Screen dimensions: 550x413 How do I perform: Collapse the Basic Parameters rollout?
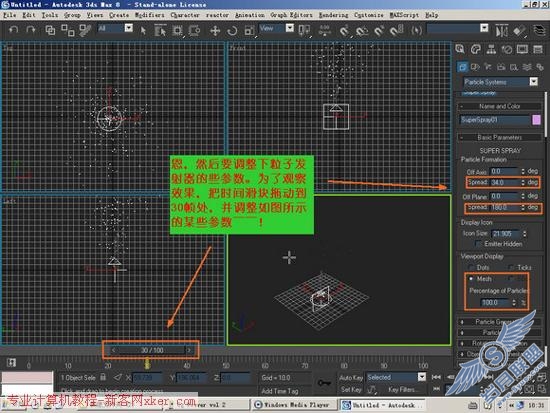(x=500, y=137)
